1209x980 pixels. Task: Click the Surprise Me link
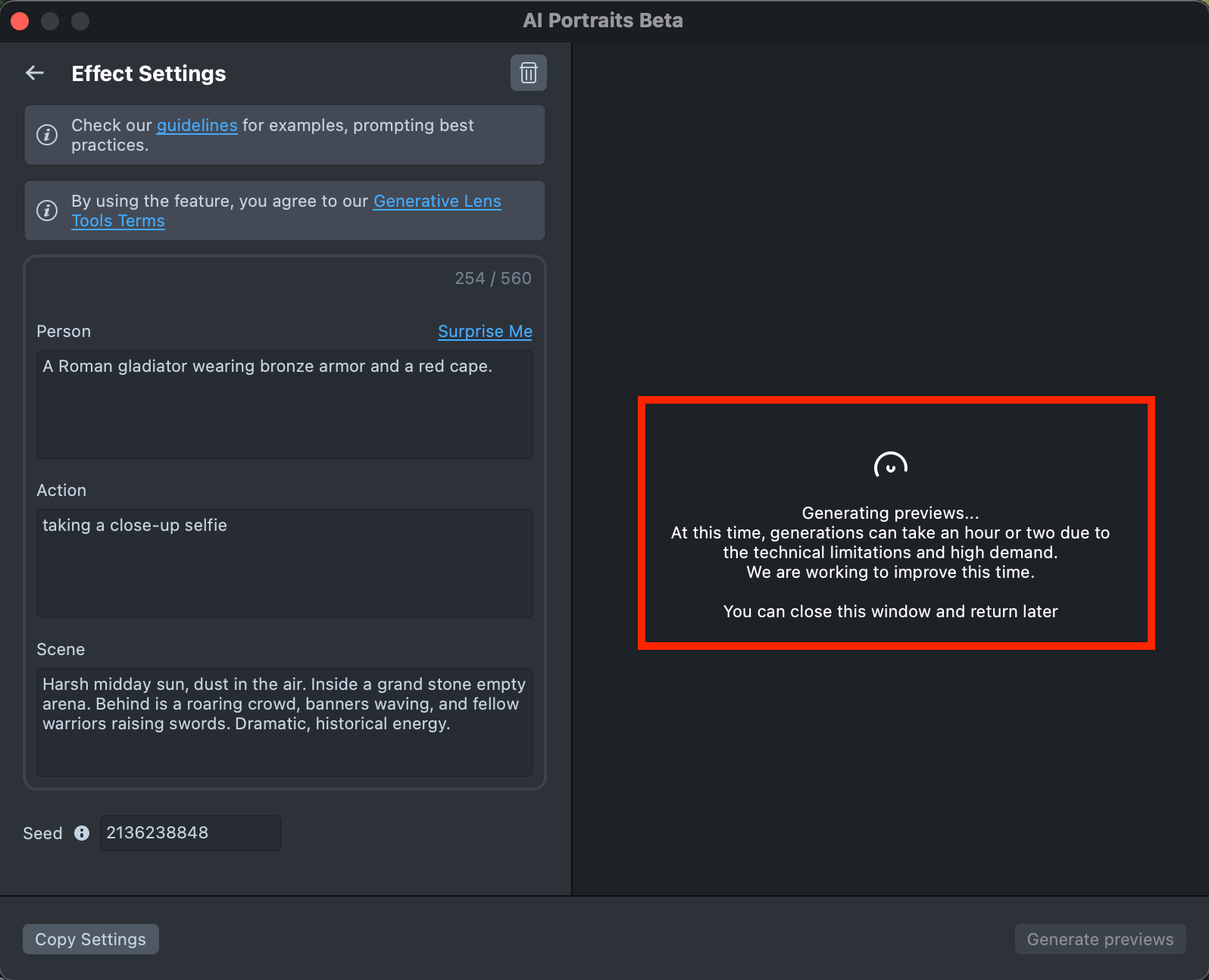pyautogui.click(x=485, y=332)
